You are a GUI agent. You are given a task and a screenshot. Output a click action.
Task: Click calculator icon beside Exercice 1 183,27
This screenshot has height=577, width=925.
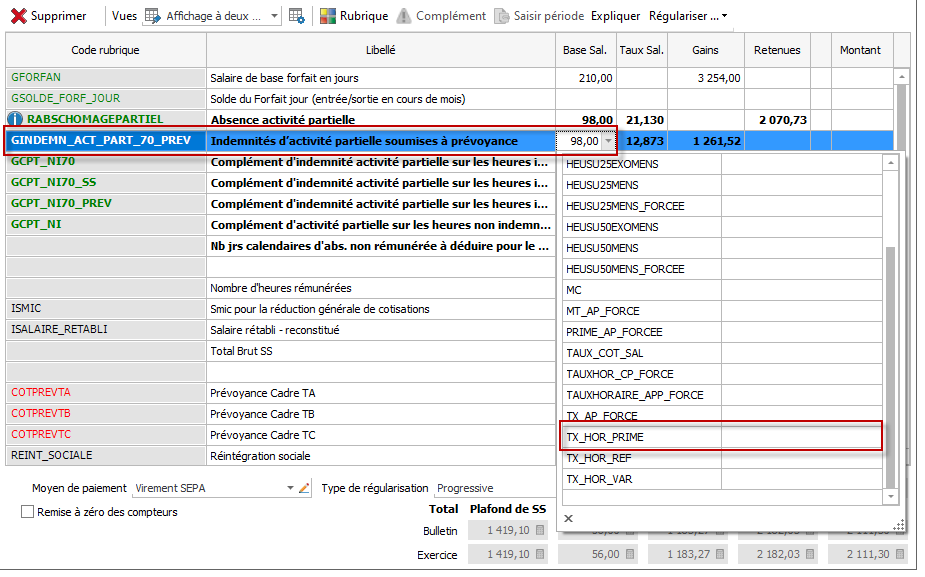[x=720, y=555]
